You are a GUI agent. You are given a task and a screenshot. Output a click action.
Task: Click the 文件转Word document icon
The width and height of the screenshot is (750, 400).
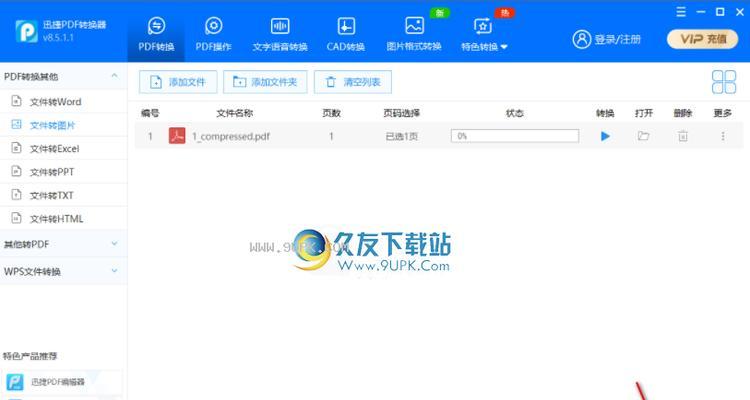[x=16, y=101]
